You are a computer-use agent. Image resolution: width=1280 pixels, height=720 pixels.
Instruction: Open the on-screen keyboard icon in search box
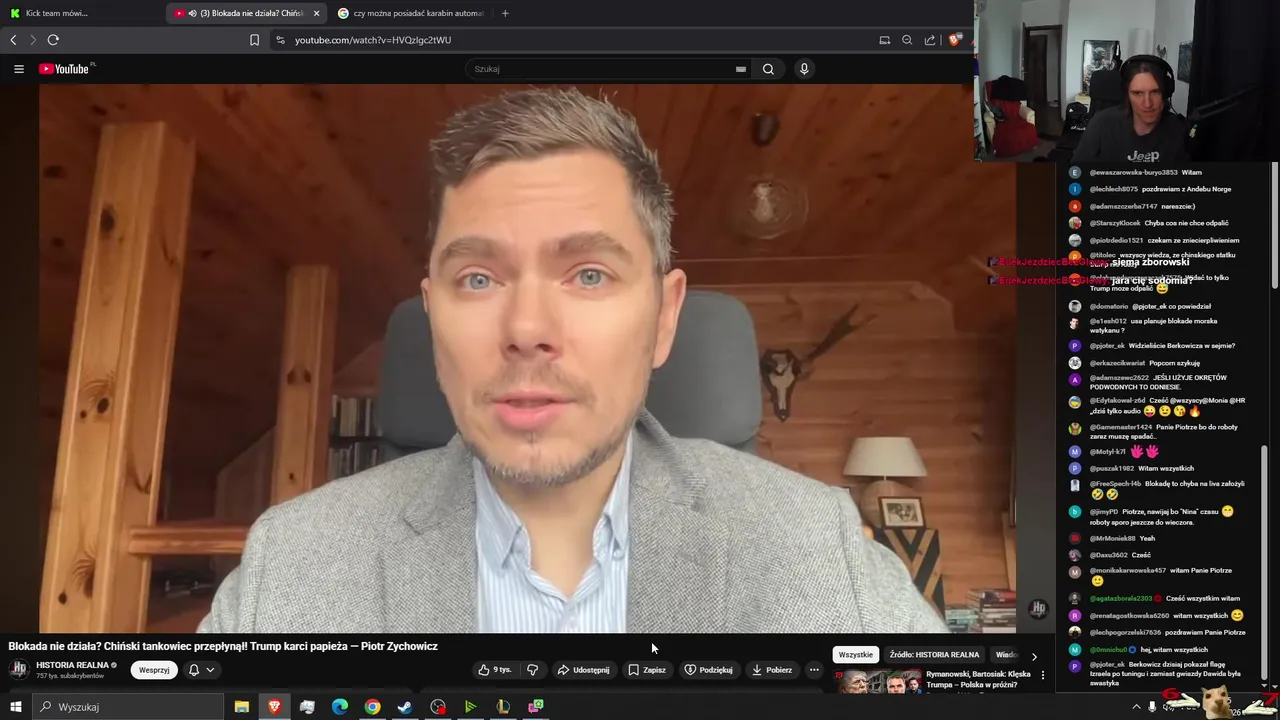740,69
